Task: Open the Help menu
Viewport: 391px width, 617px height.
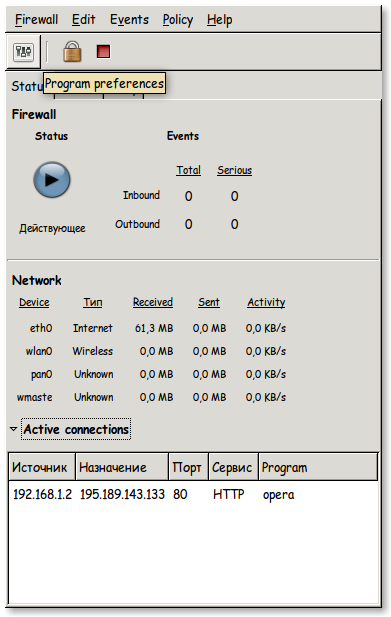Action: pos(219,20)
